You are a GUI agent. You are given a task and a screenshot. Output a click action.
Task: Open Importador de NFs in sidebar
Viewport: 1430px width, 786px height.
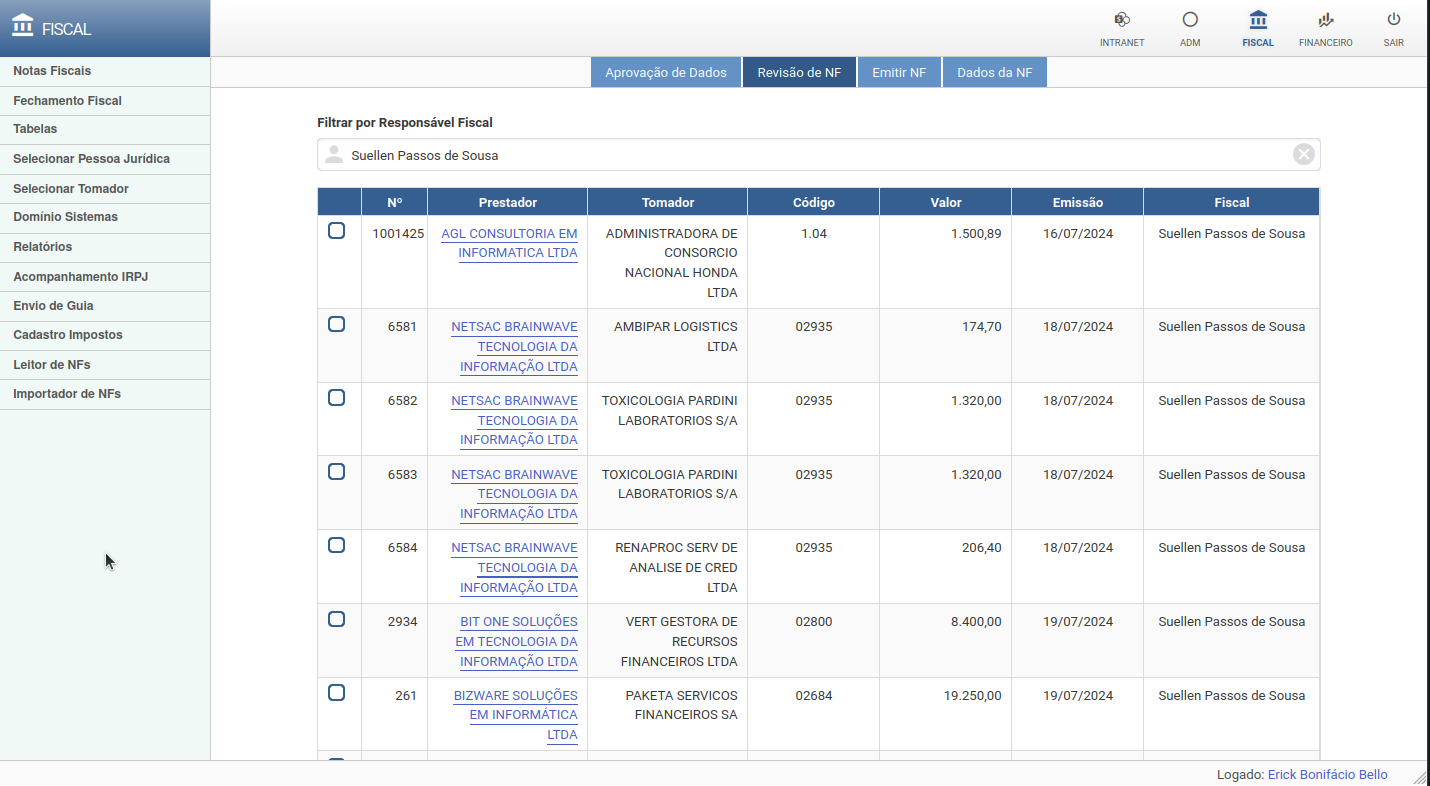(x=105, y=394)
